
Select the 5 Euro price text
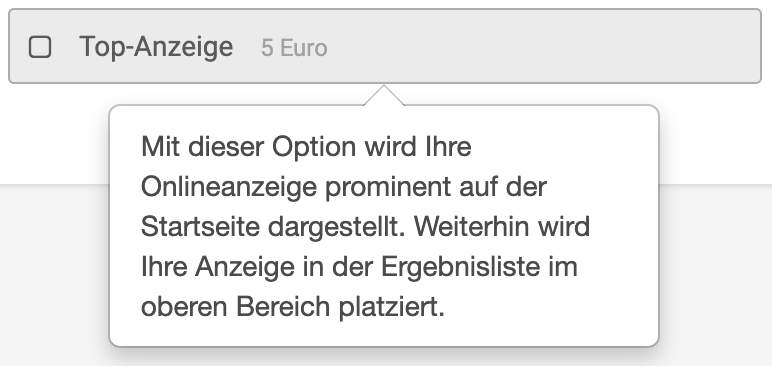(294, 48)
